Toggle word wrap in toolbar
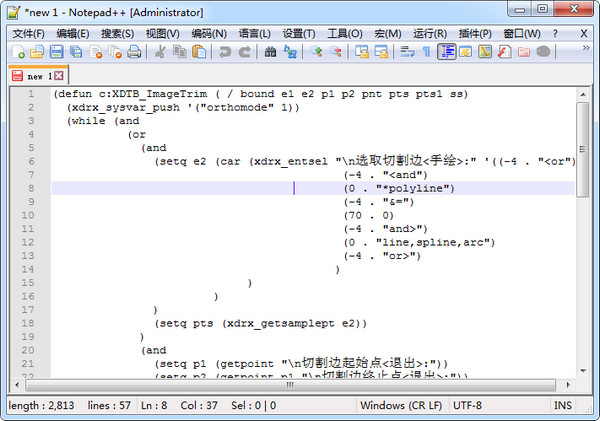 click(407, 52)
